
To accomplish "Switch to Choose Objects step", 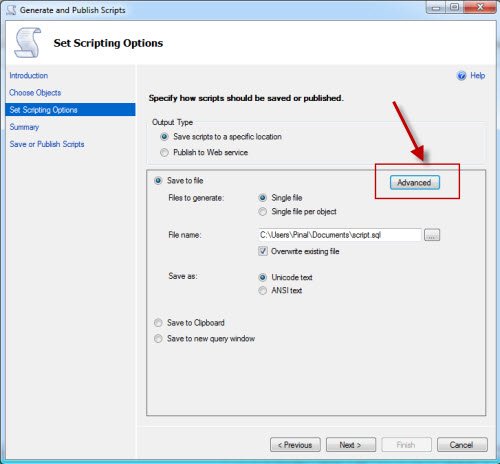I will pos(35,93).
